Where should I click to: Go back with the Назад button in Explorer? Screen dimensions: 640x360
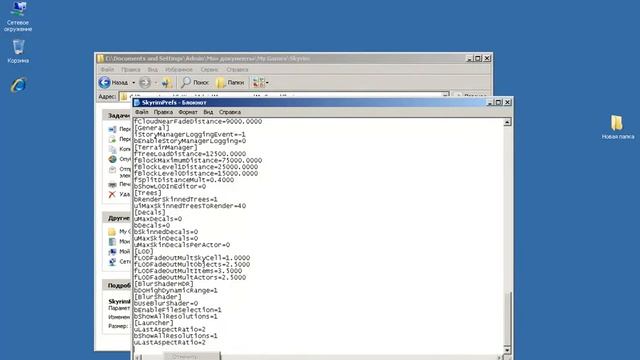pyautogui.click(x=113, y=82)
